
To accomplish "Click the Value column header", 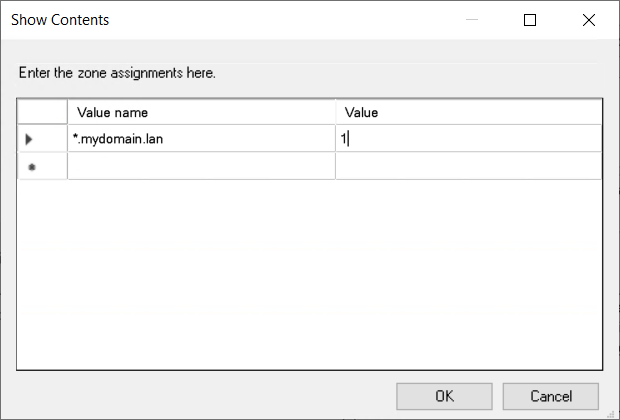I will 468,112.
